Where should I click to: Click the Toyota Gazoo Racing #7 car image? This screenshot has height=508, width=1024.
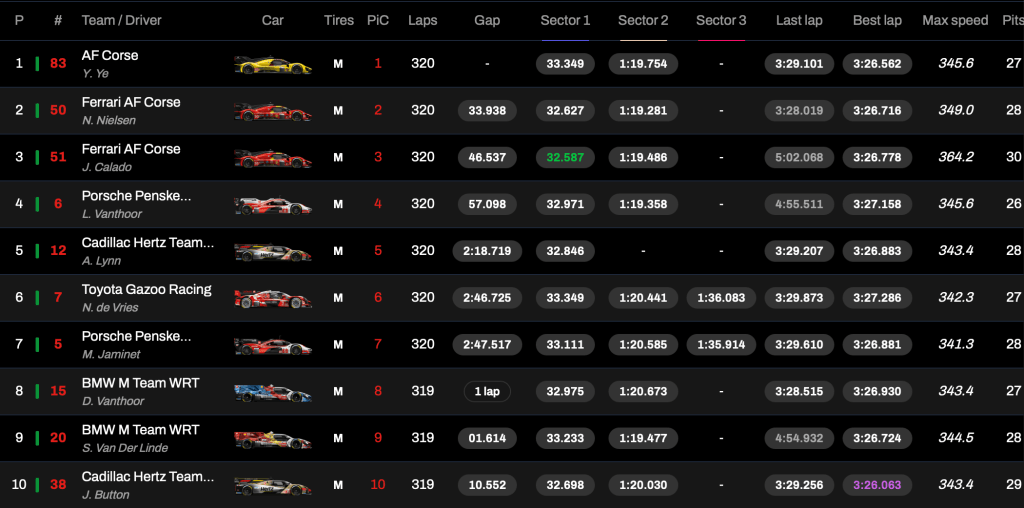(x=273, y=298)
